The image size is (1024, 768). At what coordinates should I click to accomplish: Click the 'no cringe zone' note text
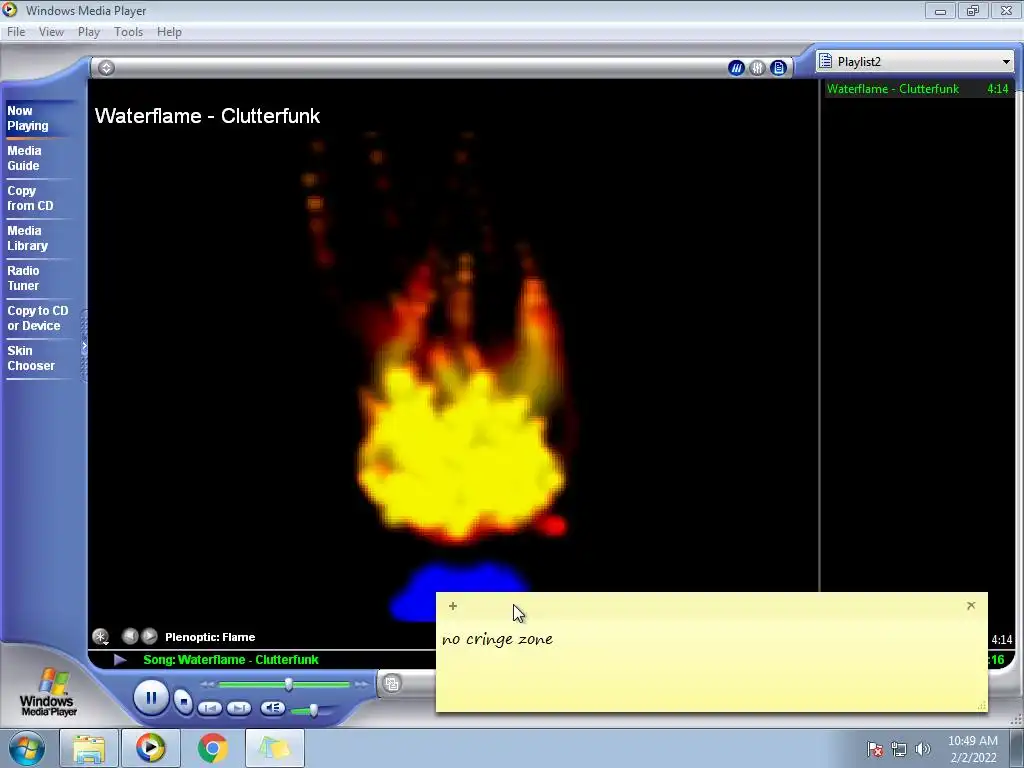coord(498,639)
